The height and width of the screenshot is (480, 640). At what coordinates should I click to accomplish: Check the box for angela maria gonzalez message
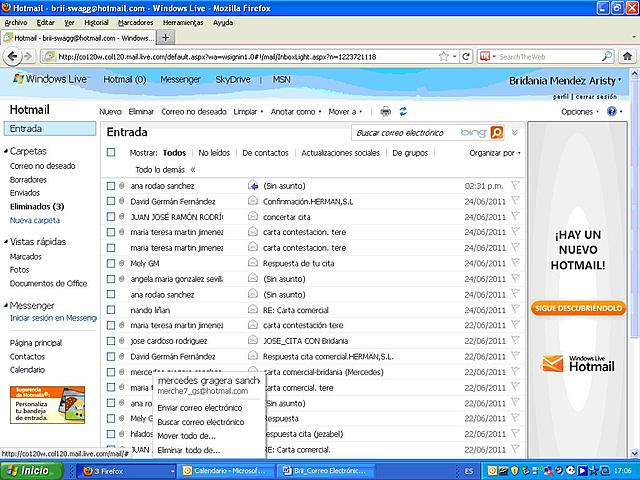tap(111, 279)
